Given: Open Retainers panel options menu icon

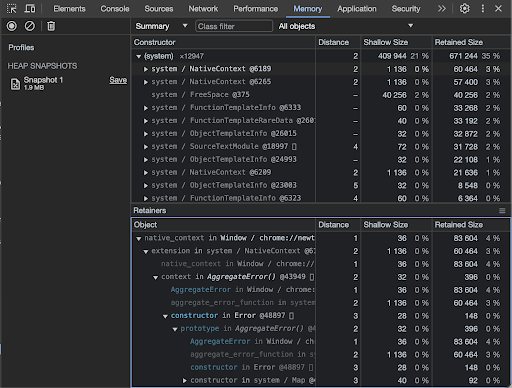Looking at the screenshot, I should tap(502, 211).
